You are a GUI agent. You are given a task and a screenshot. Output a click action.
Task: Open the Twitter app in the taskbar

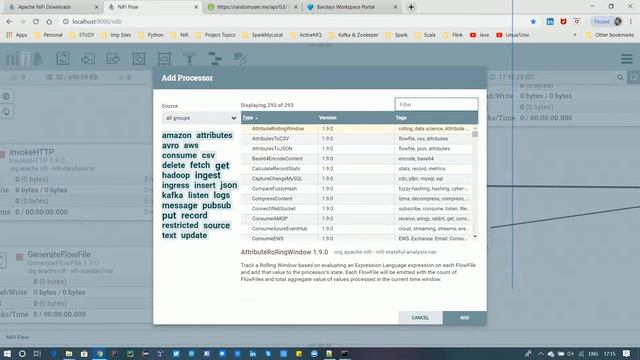point(176,353)
